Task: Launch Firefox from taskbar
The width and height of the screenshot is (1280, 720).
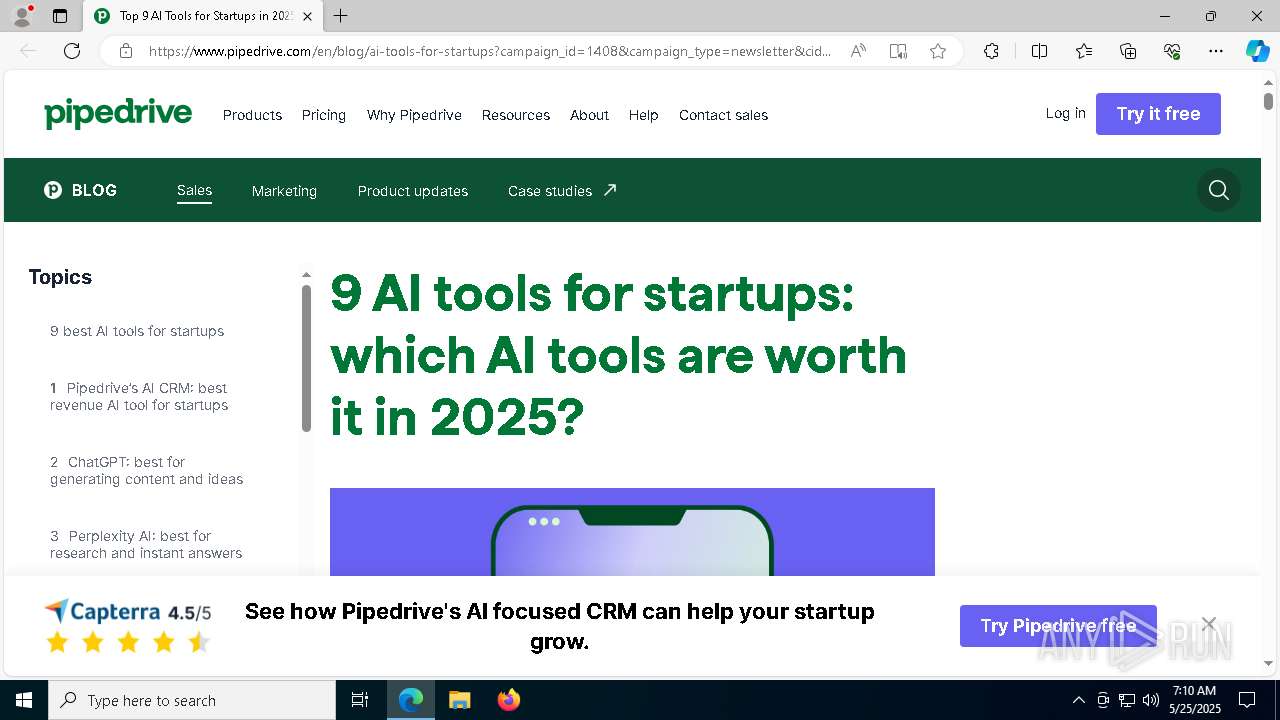Action: (x=508, y=700)
